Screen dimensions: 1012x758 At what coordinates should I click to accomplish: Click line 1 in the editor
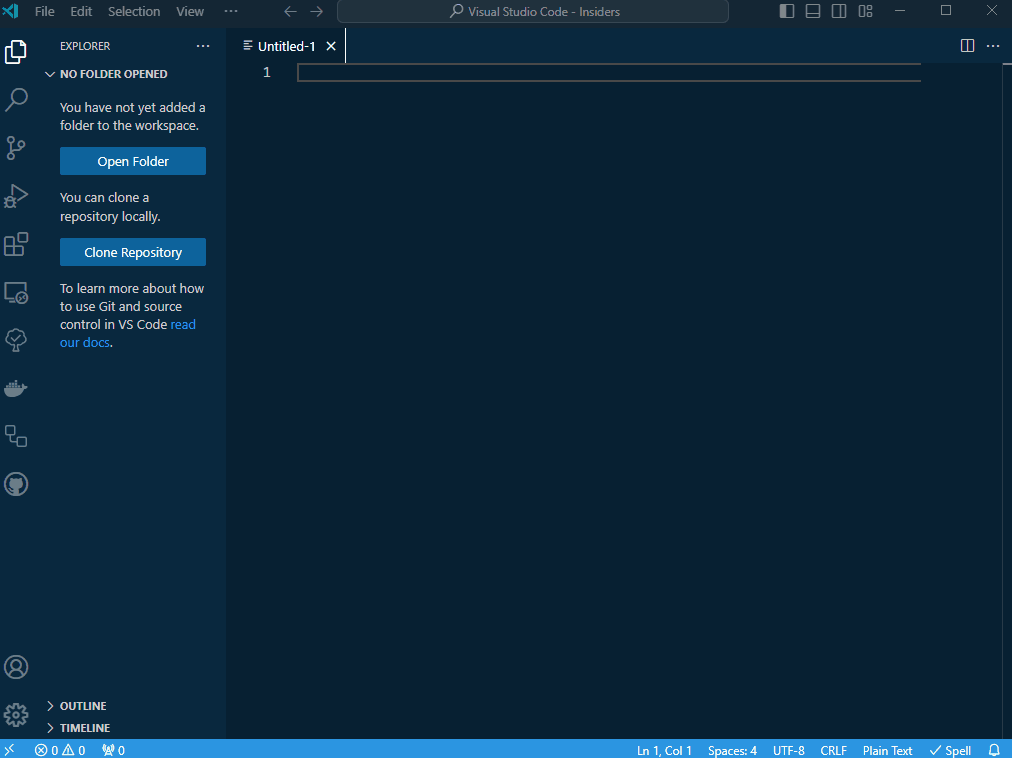(609, 72)
